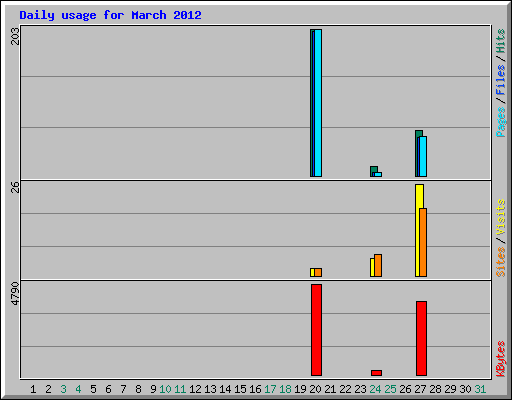512x400 pixels.
Task: Click the 'Daily usage for March 2012' title
Action: click(x=110, y=15)
